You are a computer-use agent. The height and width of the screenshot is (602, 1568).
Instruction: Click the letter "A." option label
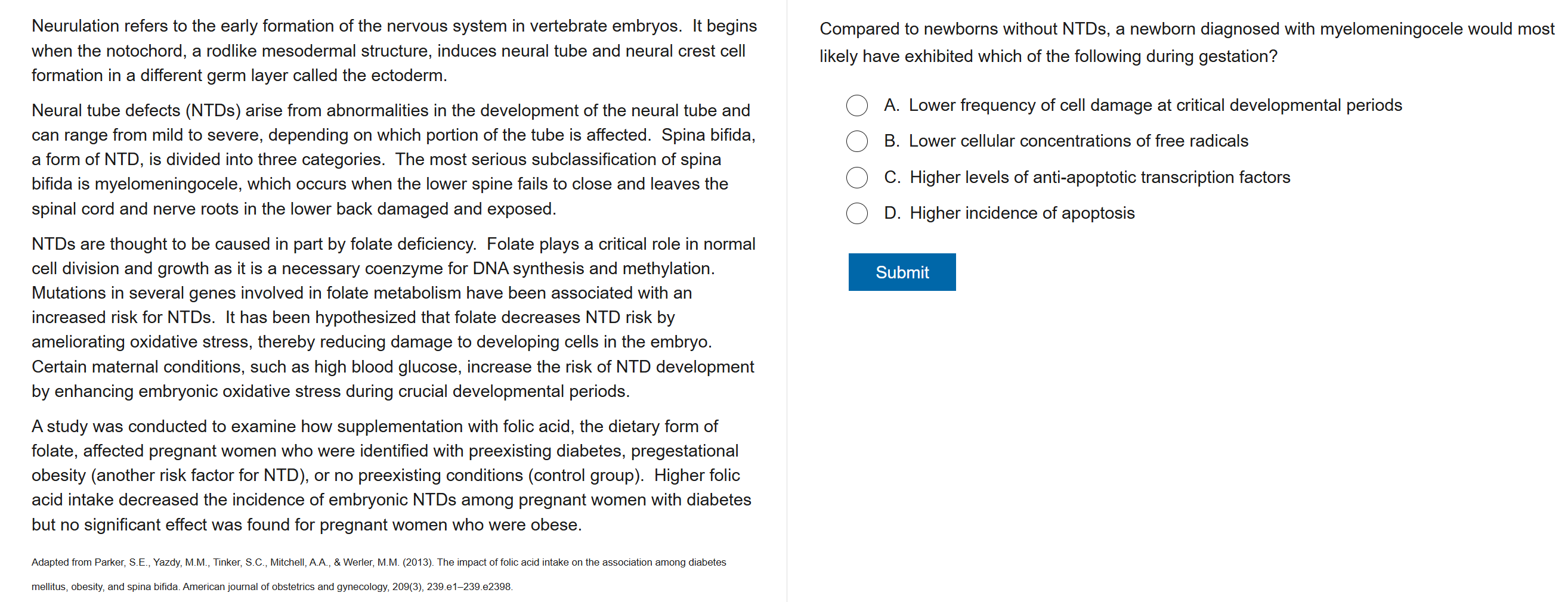click(892, 105)
